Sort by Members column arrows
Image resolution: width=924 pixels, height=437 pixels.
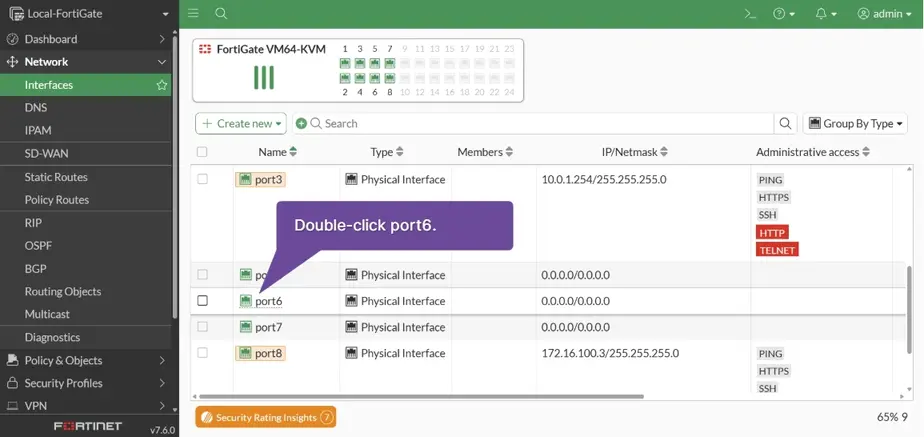(x=509, y=152)
